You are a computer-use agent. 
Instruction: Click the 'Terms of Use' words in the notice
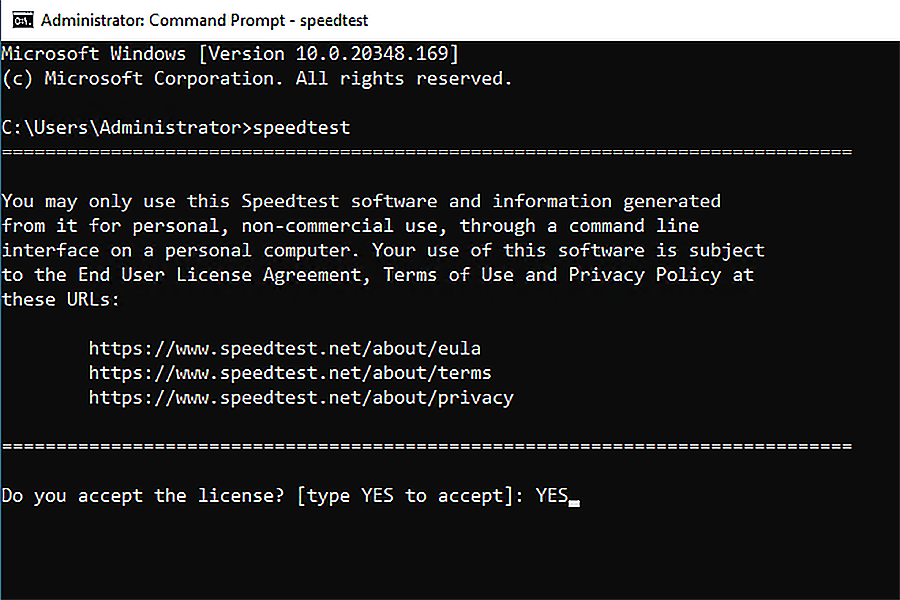tap(448, 275)
